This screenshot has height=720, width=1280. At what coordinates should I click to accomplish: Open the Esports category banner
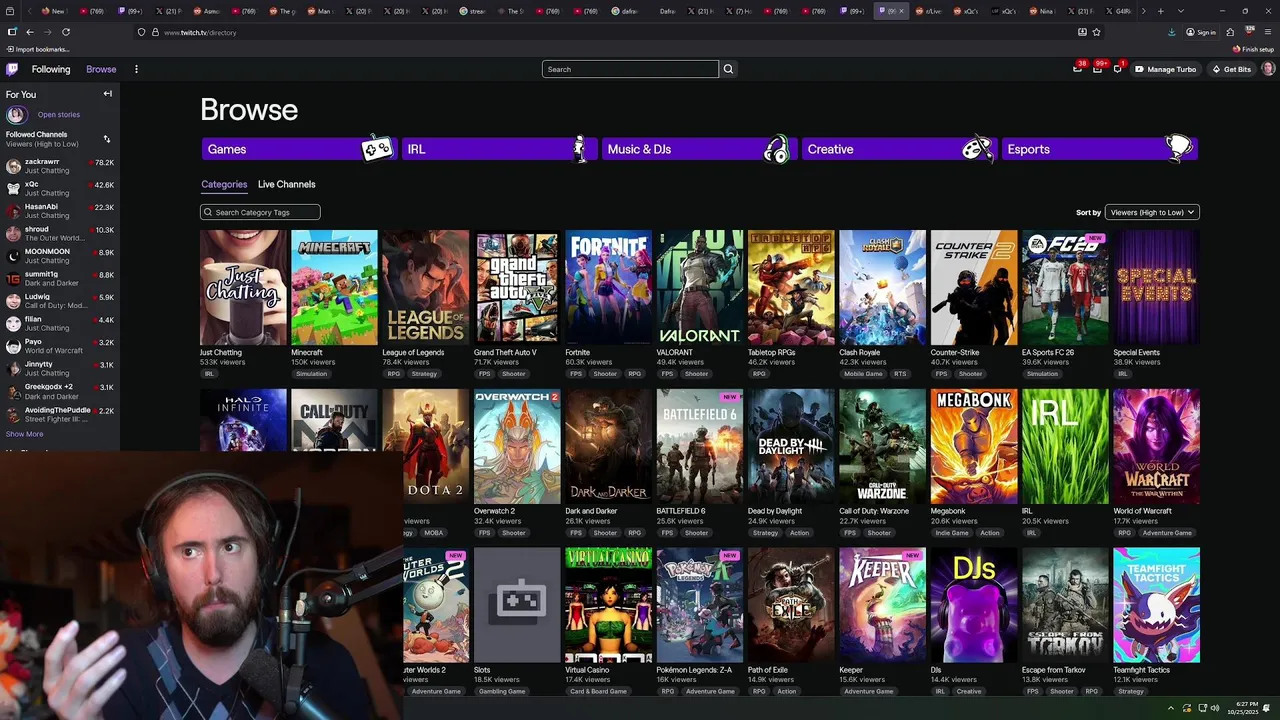click(x=1098, y=149)
